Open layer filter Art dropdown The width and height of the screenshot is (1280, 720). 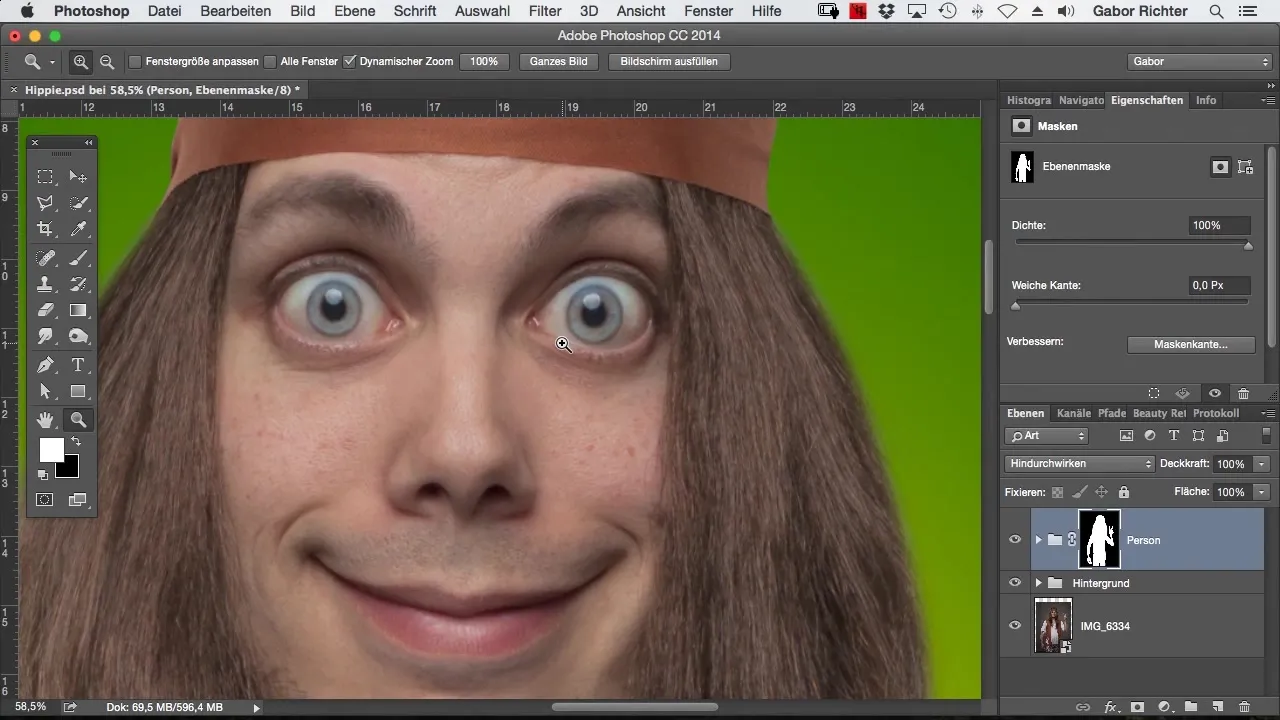(1046, 436)
